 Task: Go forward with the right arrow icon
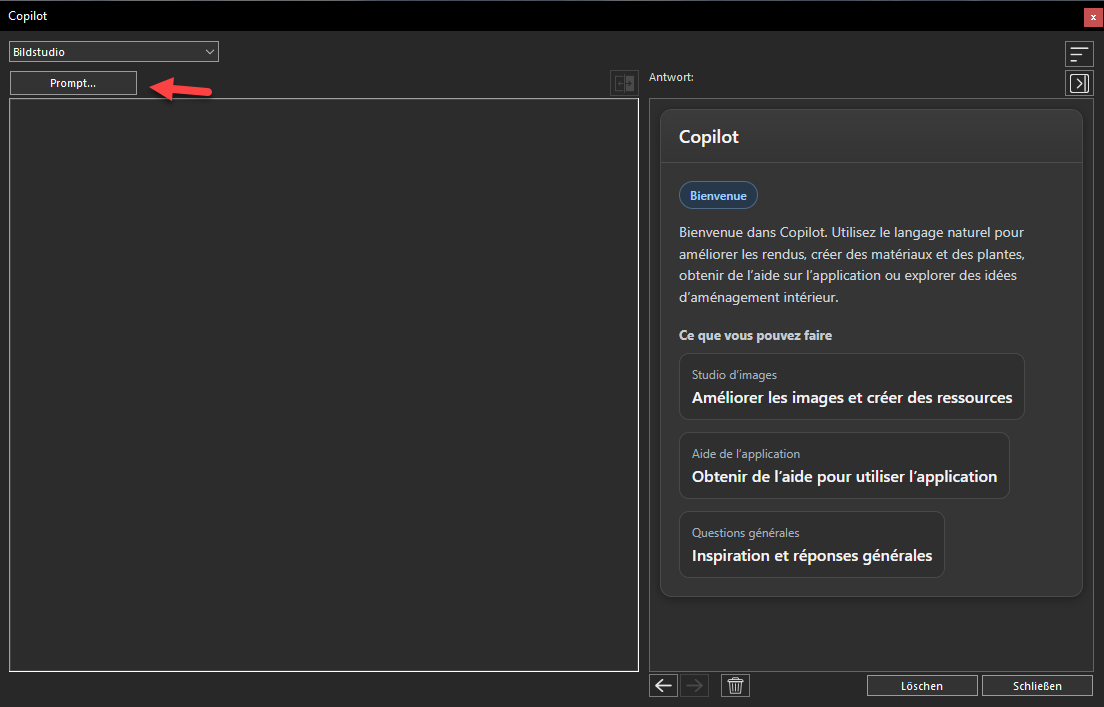[694, 685]
